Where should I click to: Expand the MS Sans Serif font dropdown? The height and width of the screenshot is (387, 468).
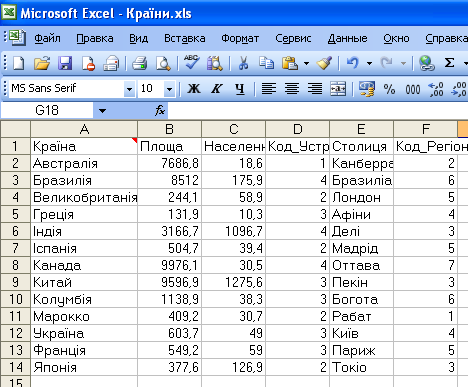click(x=129, y=89)
